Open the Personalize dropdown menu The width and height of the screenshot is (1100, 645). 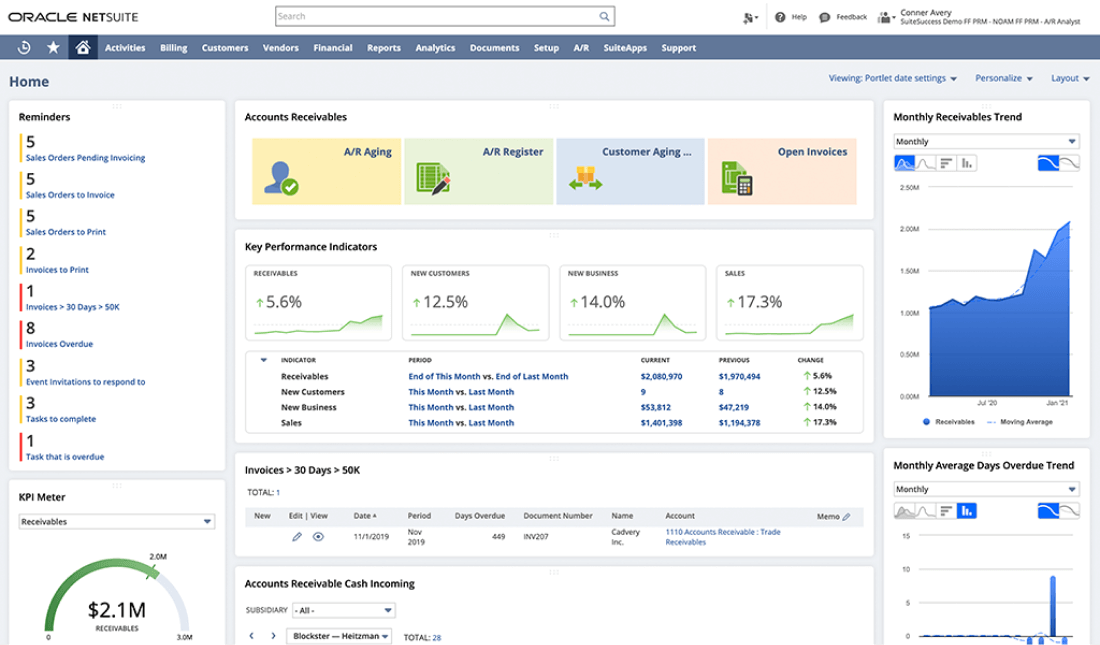pyautogui.click(x=1004, y=78)
